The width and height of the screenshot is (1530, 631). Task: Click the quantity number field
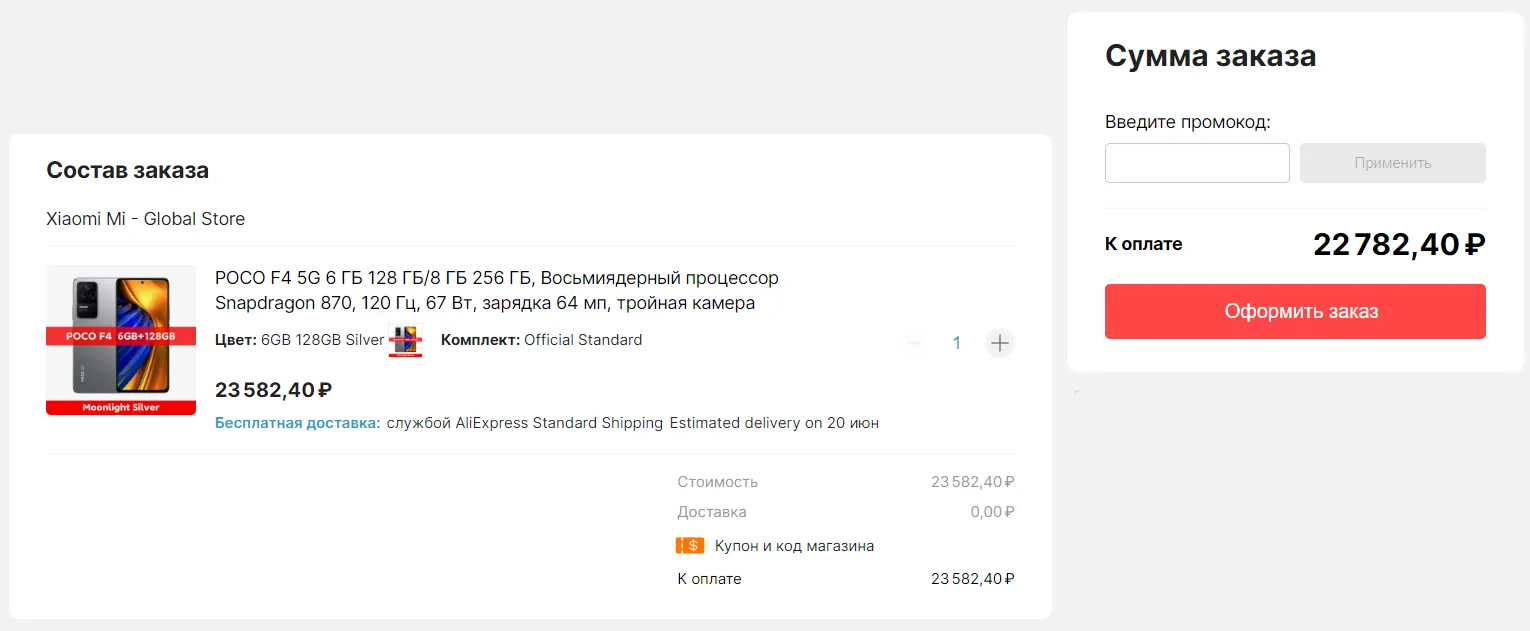click(956, 343)
